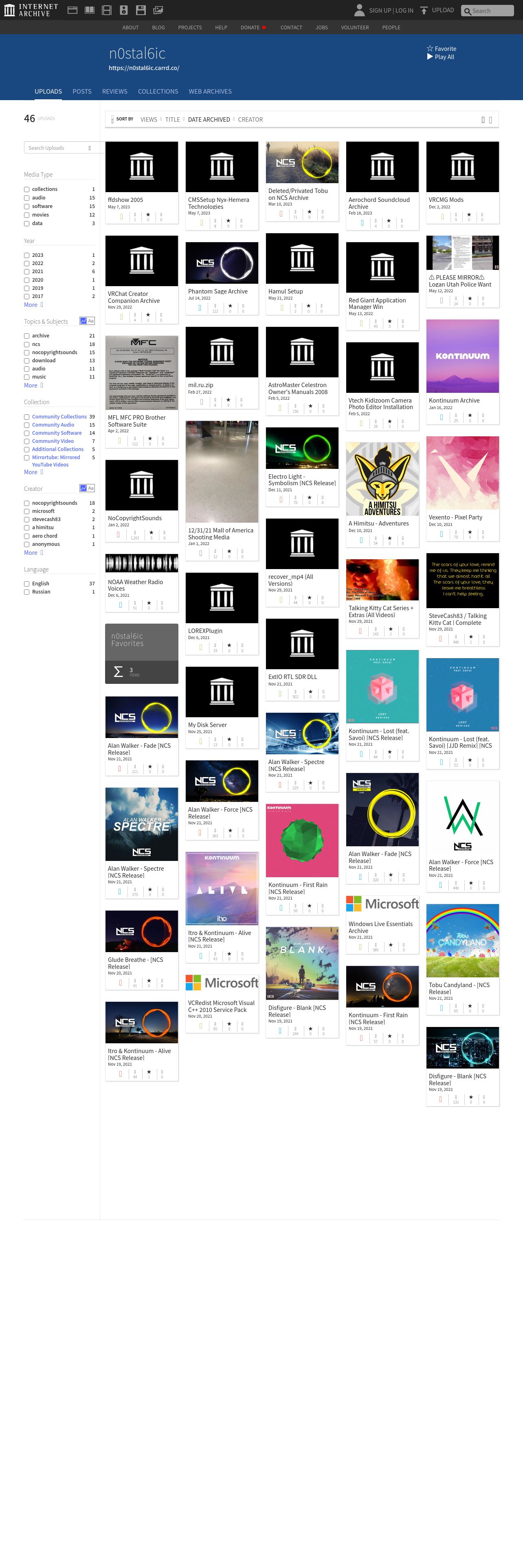Check the Russian language filter
The image size is (523, 1568).
click(x=27, y=591)
